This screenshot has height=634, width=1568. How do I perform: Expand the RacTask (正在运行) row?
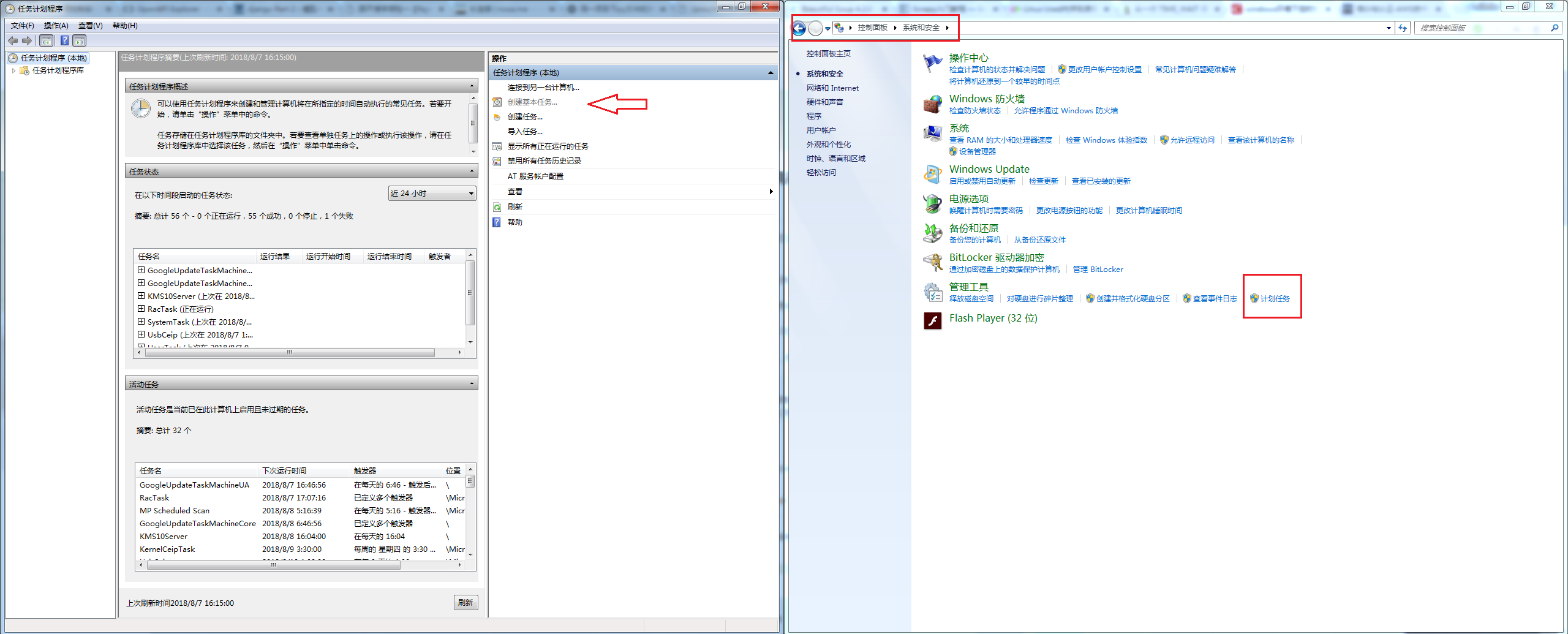141,309
